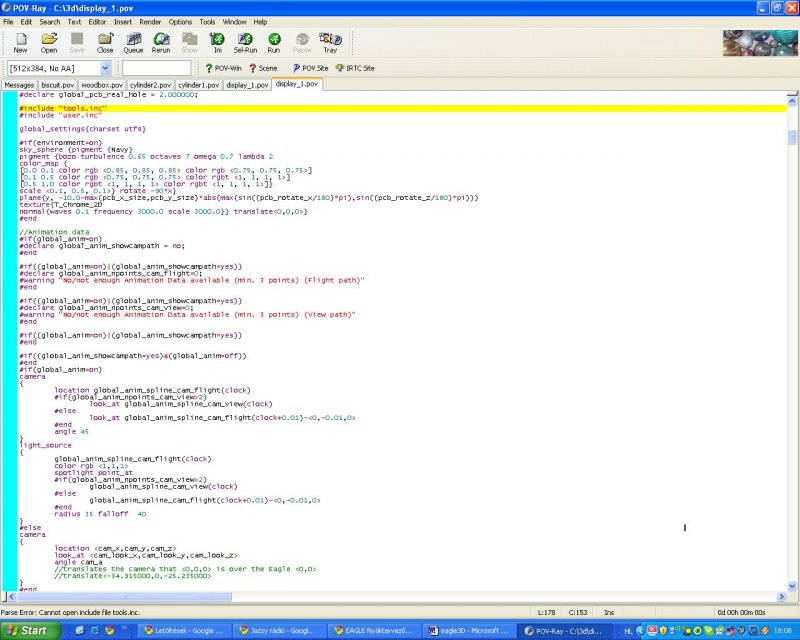Expand the render resolution dropdown
The width and height of the screenshot is (800, 640).
(x=105, y=68)
